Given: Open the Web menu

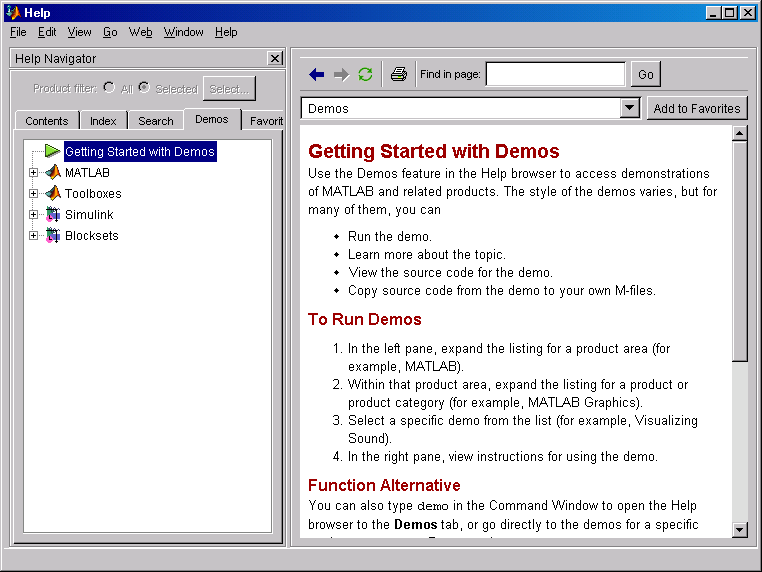Looking at the screenshot, I should click(140, 32).
